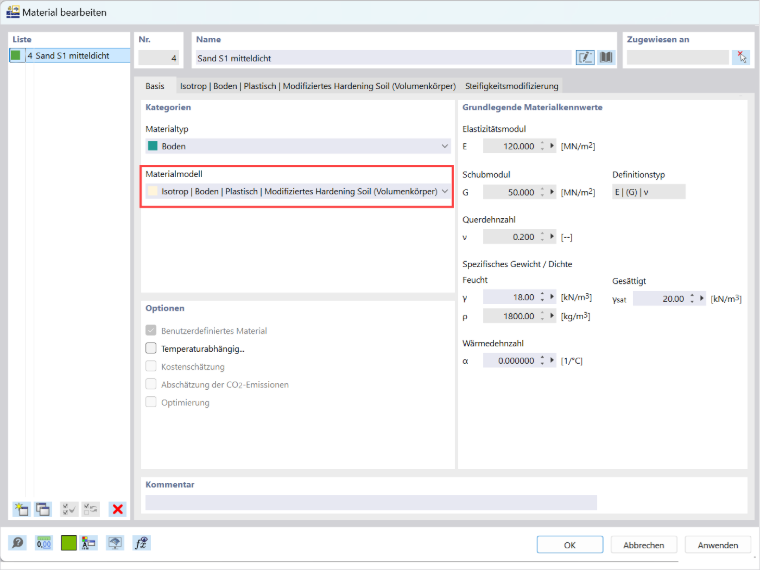This screenshot has width=760, height=570.
Task: Click the edit name icon beside Name field
Action: pyautogui.click(x=585, y=58)
